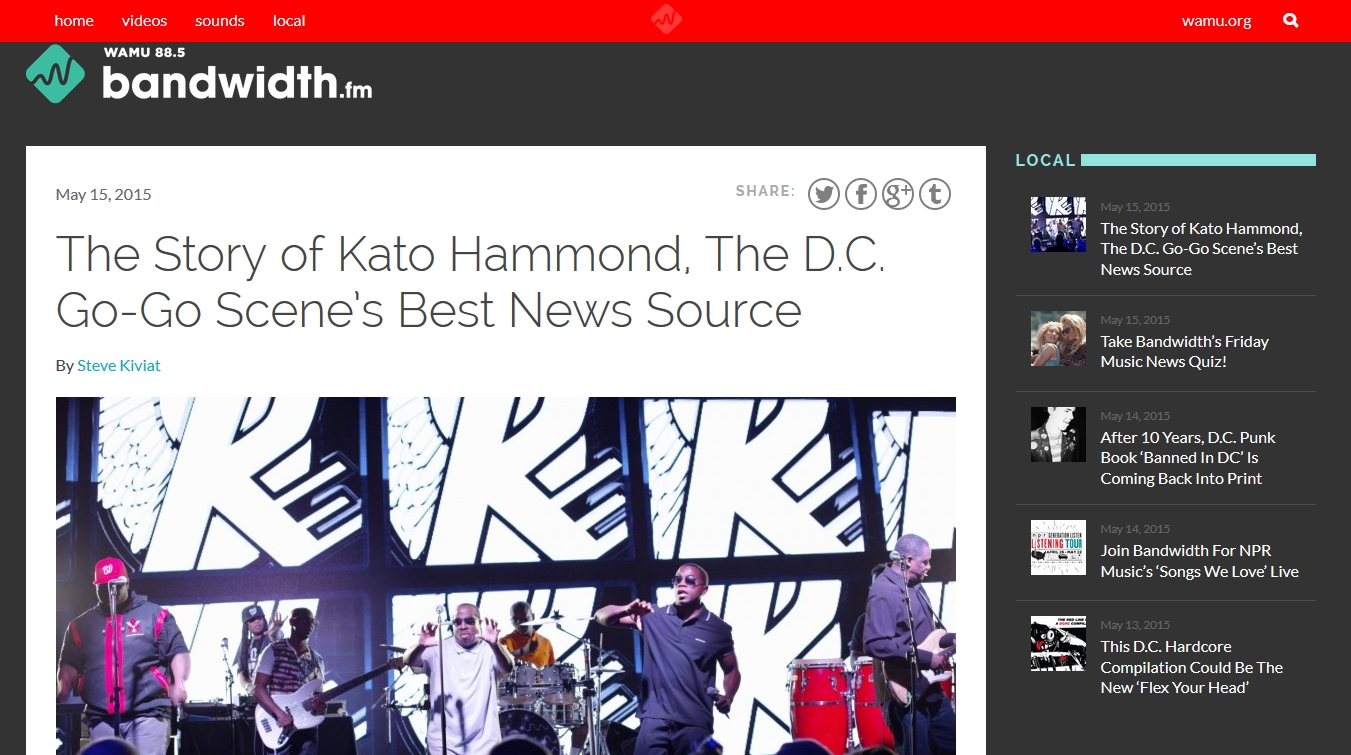Open NPR 'Songs We Love' Live article
Image resolution: width=1351 pixels, height=755 pixels.
point(1200,561)
